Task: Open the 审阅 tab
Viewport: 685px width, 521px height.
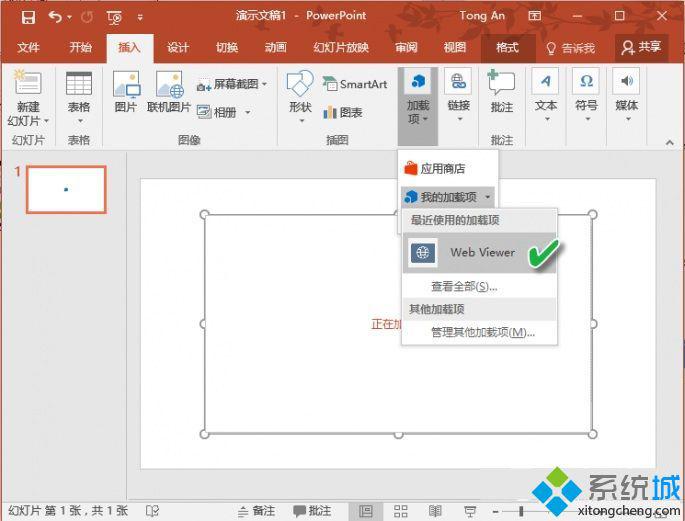Action: click(x=406, y=47)
